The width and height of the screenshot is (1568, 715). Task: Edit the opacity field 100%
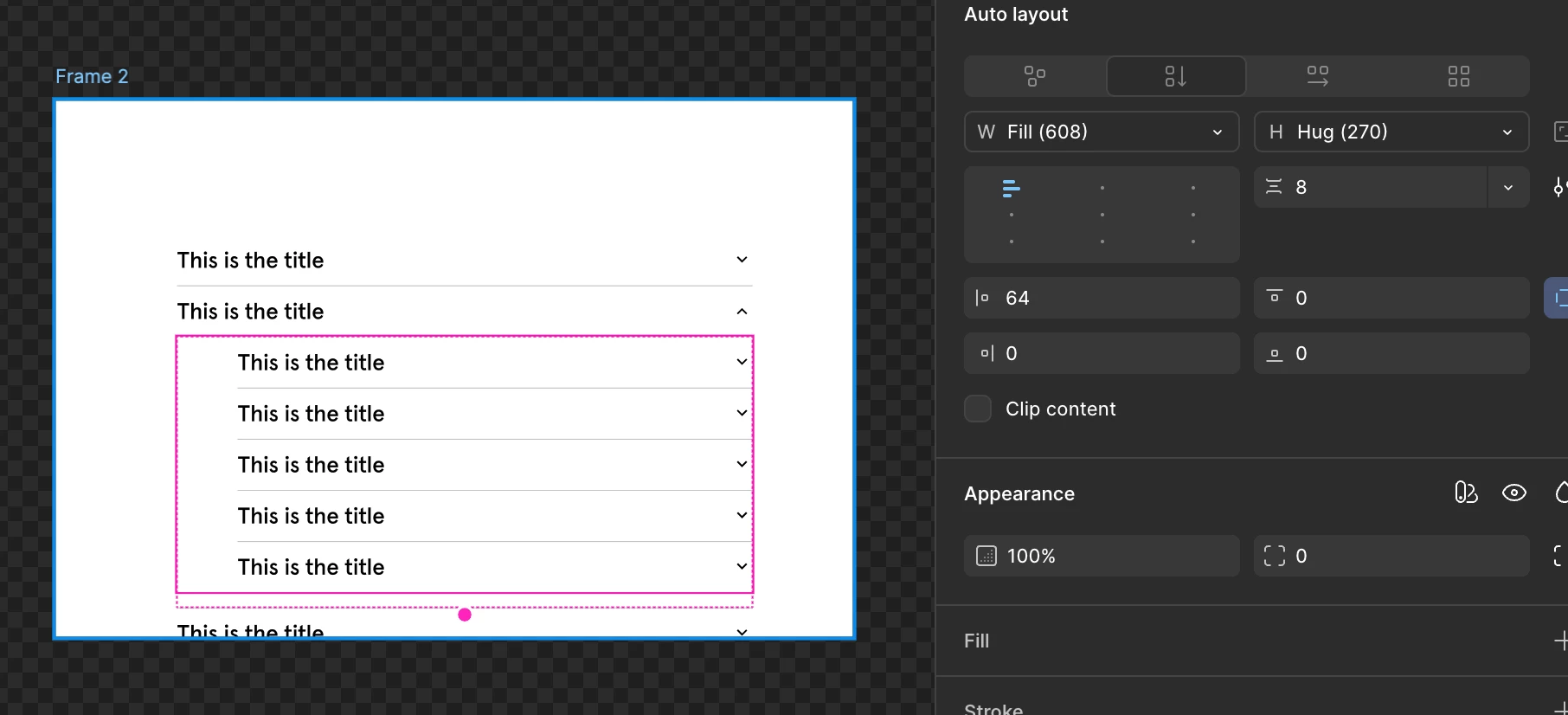(x=1102, y=556)
